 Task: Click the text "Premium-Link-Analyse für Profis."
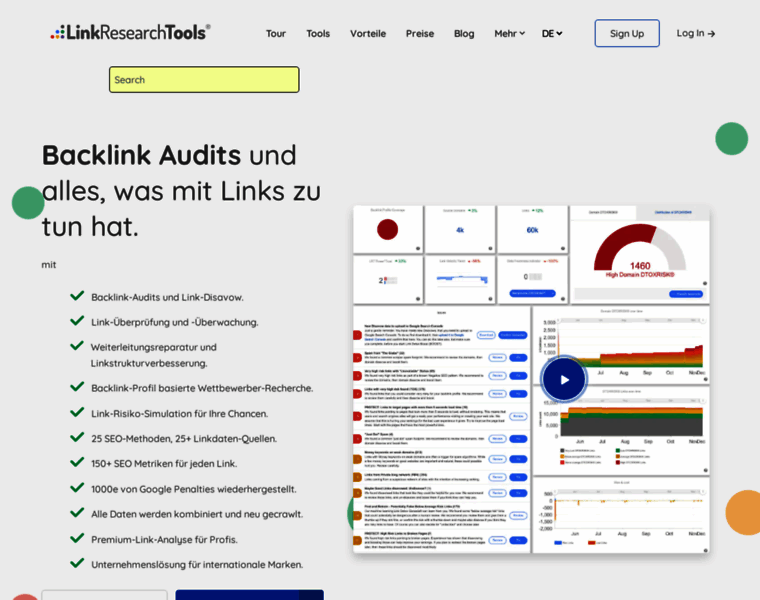(x=164, y=539)
